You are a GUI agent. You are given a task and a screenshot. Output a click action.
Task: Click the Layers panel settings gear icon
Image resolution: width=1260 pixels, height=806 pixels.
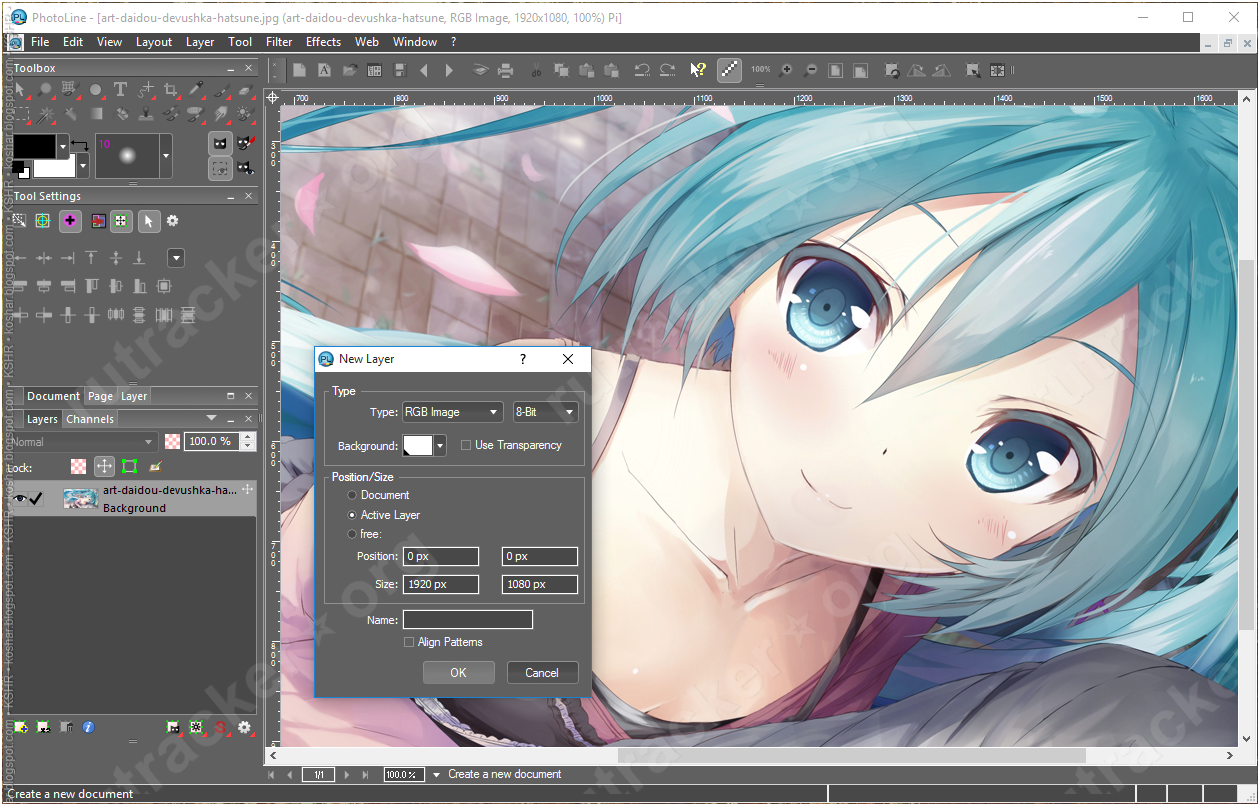coord(244,727)
